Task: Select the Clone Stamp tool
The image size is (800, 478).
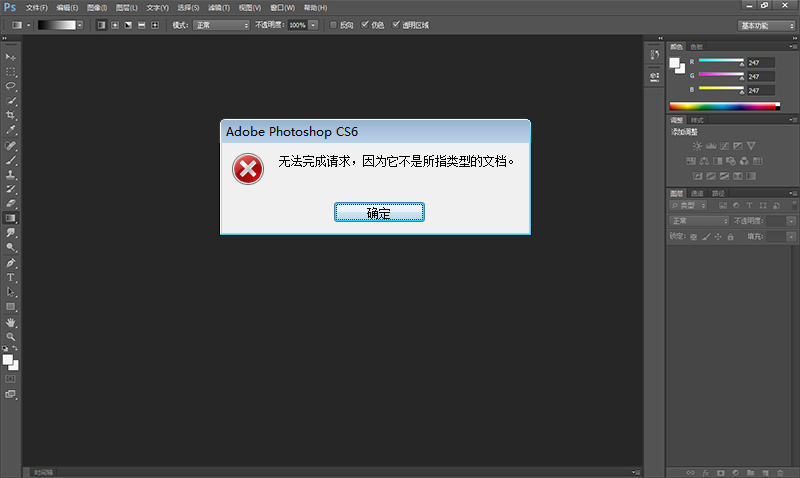Action: pos(10,174)
